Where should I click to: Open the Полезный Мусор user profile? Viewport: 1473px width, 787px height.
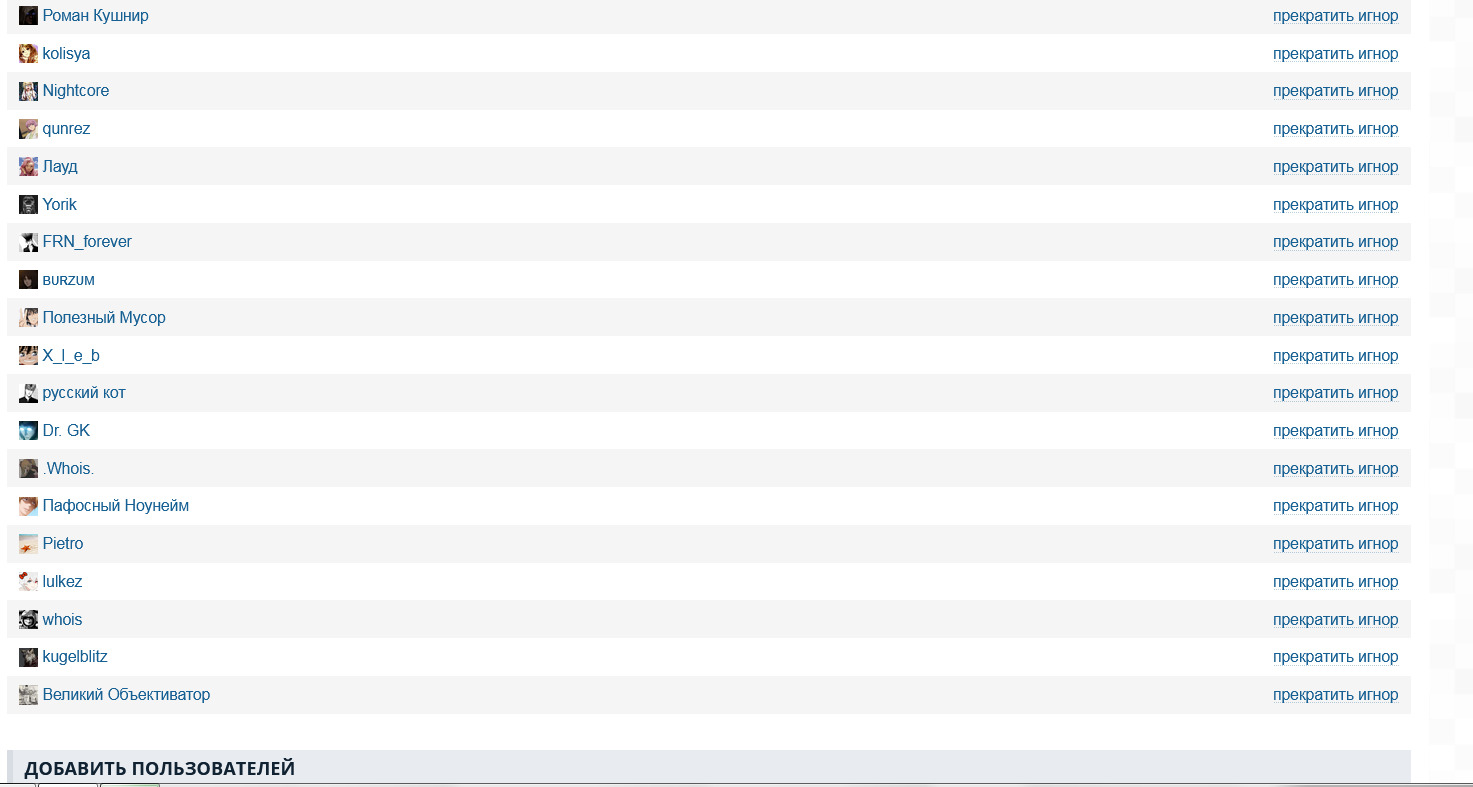tap(104, 318)
